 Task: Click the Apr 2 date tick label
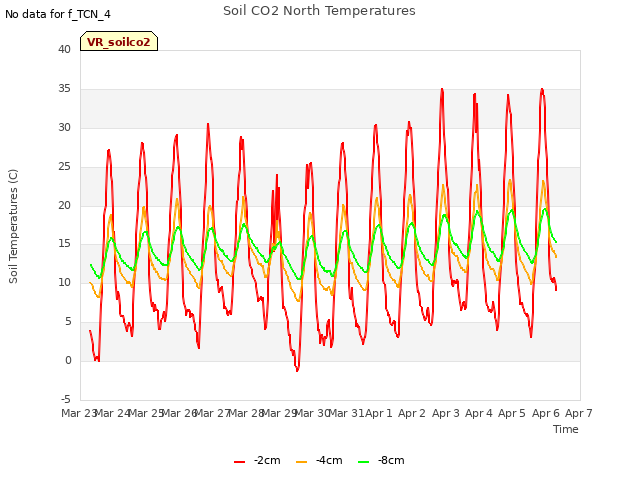coord(412,413)
